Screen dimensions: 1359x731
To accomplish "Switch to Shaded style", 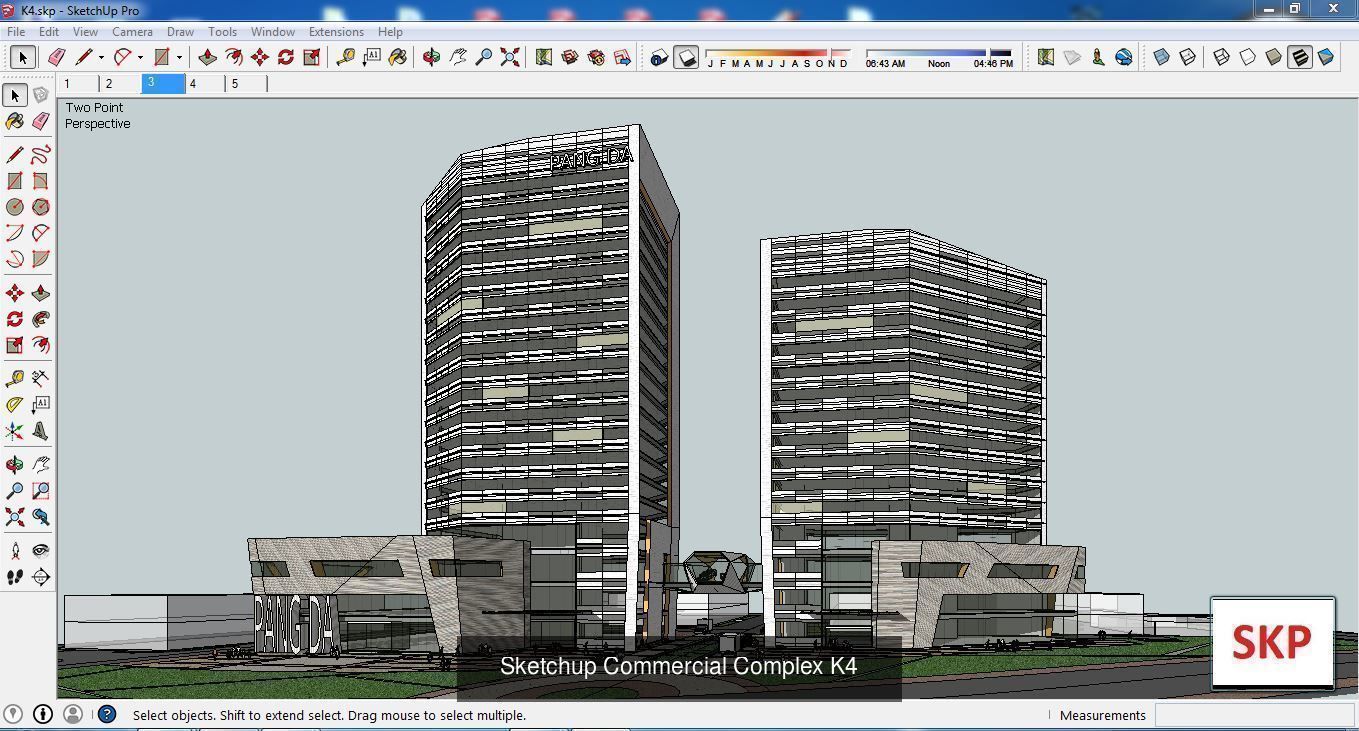I will (1274, 57).
